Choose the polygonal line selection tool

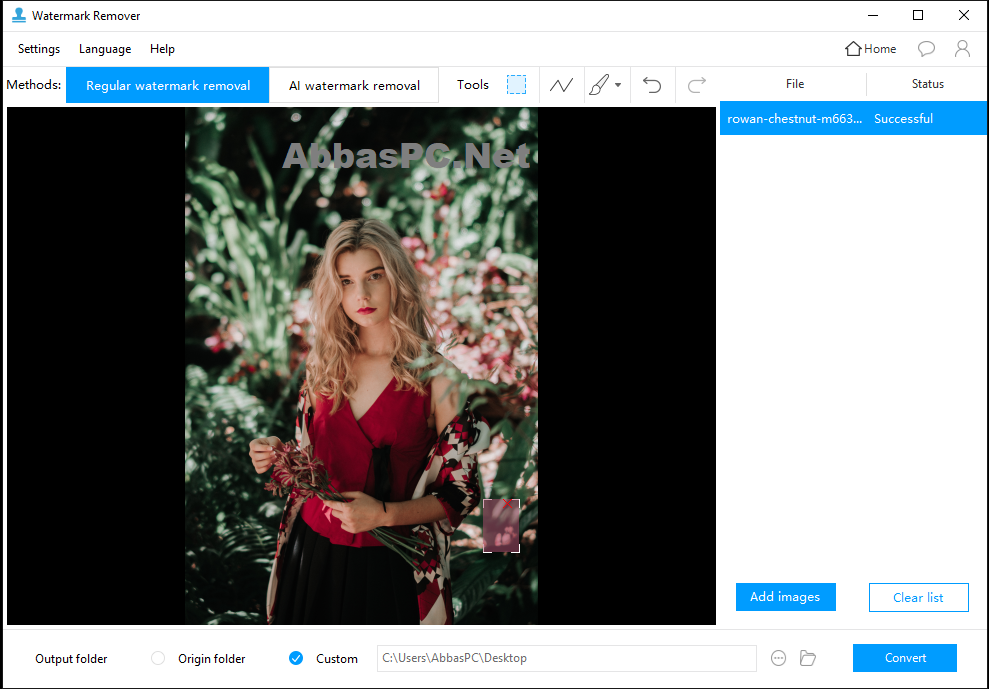(561, 85)
